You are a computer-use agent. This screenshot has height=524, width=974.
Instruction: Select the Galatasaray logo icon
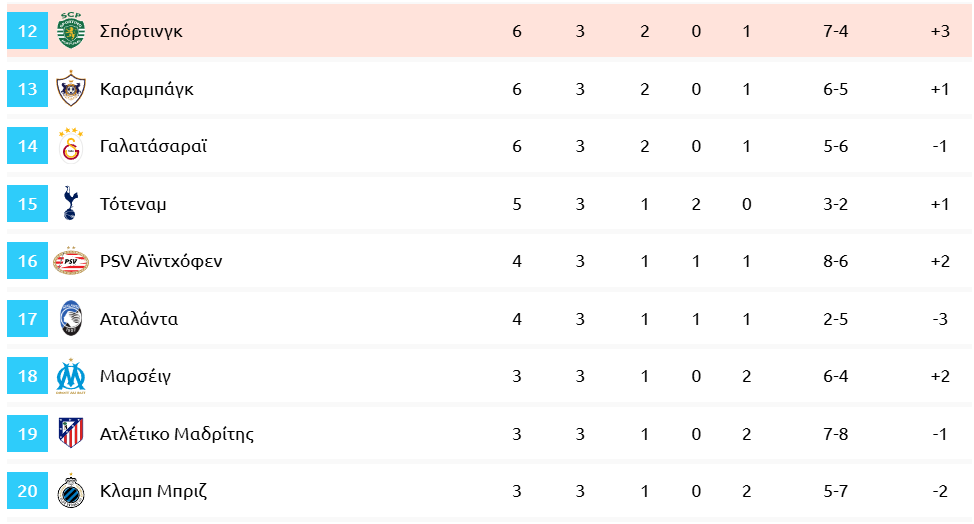70,146
